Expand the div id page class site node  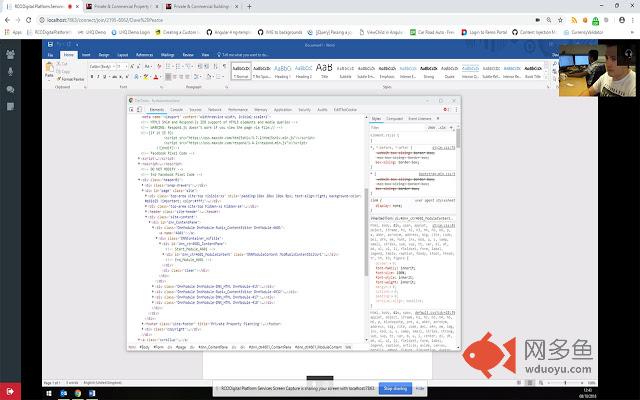[143, 190]
